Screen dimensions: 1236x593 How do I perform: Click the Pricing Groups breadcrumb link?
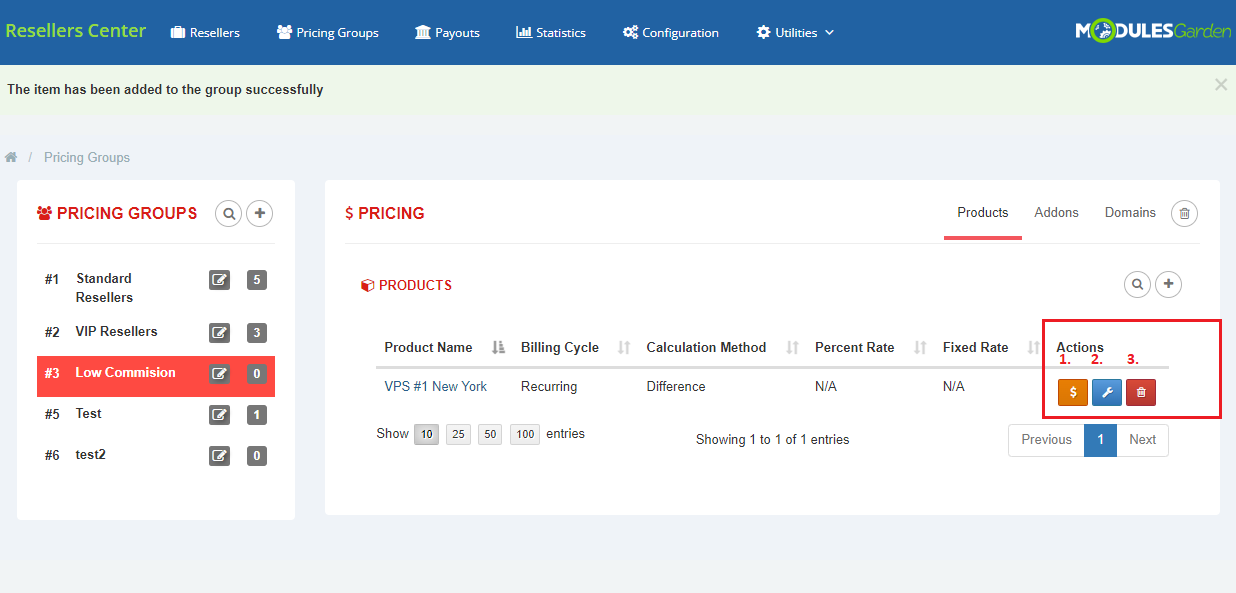[87, 157]
